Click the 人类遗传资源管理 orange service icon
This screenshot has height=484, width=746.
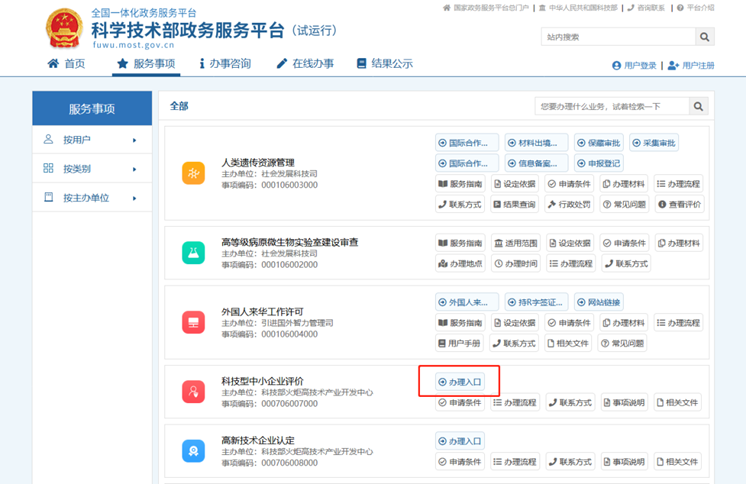pyautogui.click(x=193, y=173)
